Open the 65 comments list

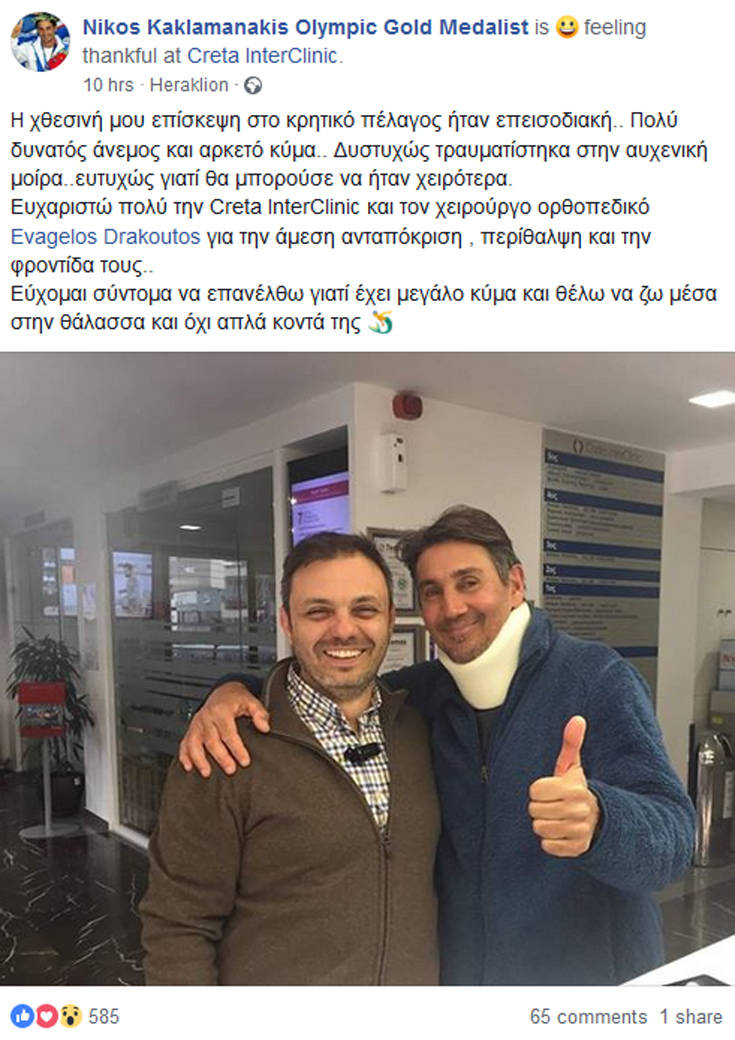click(x=588, y=1017)
